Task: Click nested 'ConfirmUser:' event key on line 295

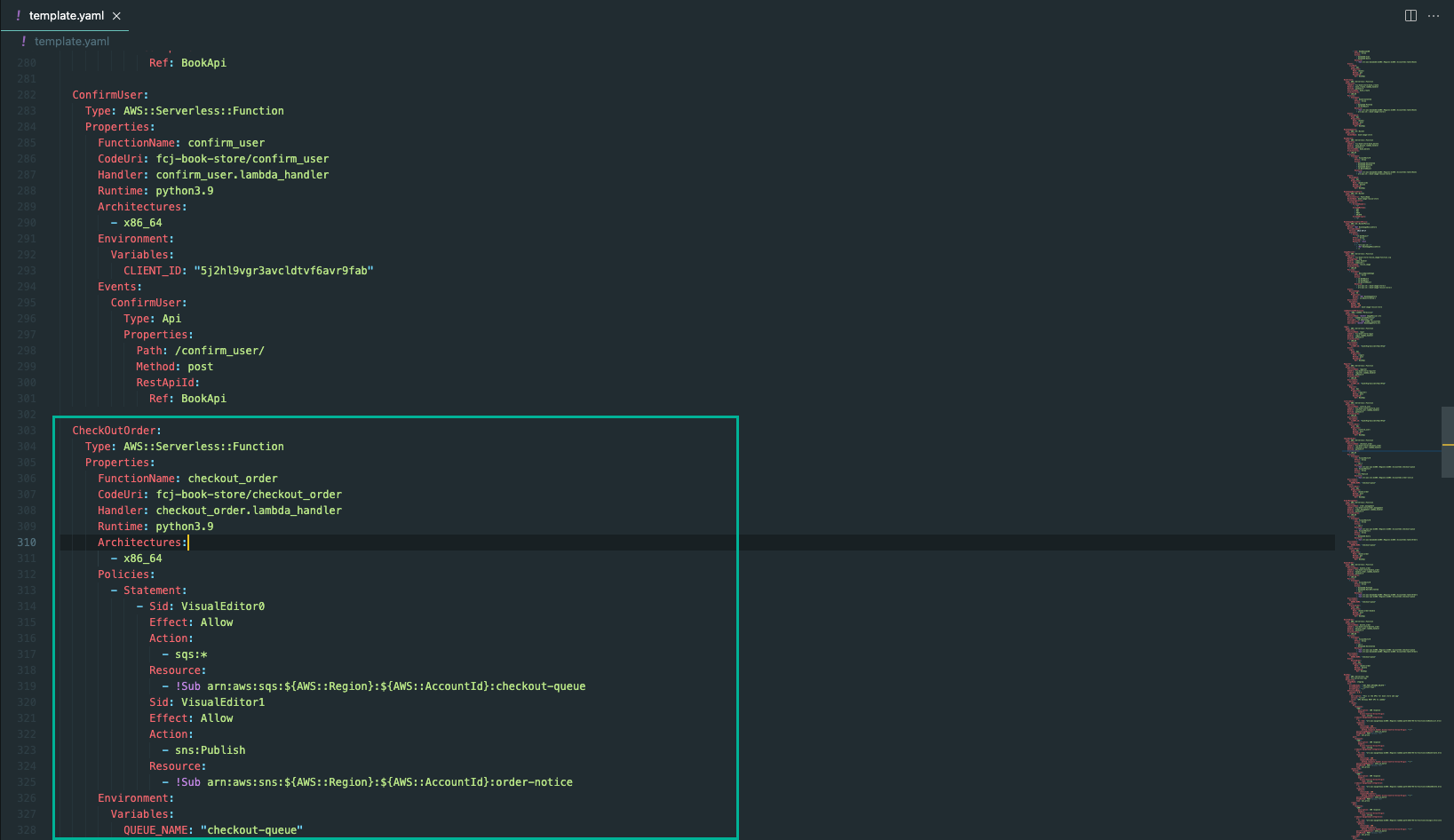Action: point(148,303)
